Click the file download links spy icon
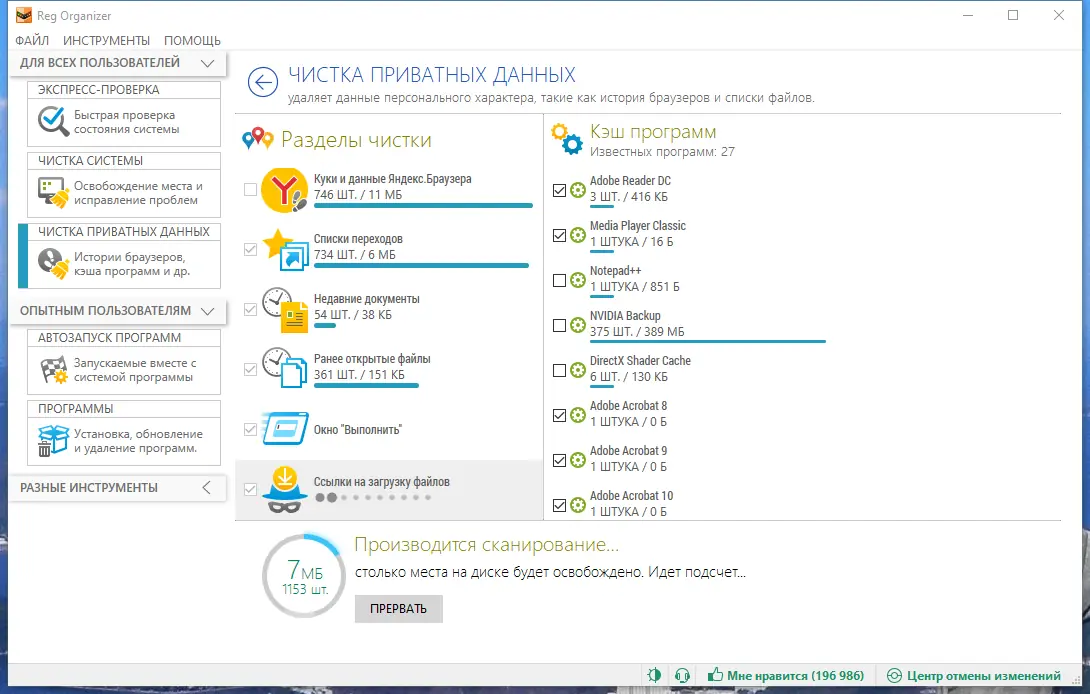This screenshot has width=1090, height=694. (285, 490)
